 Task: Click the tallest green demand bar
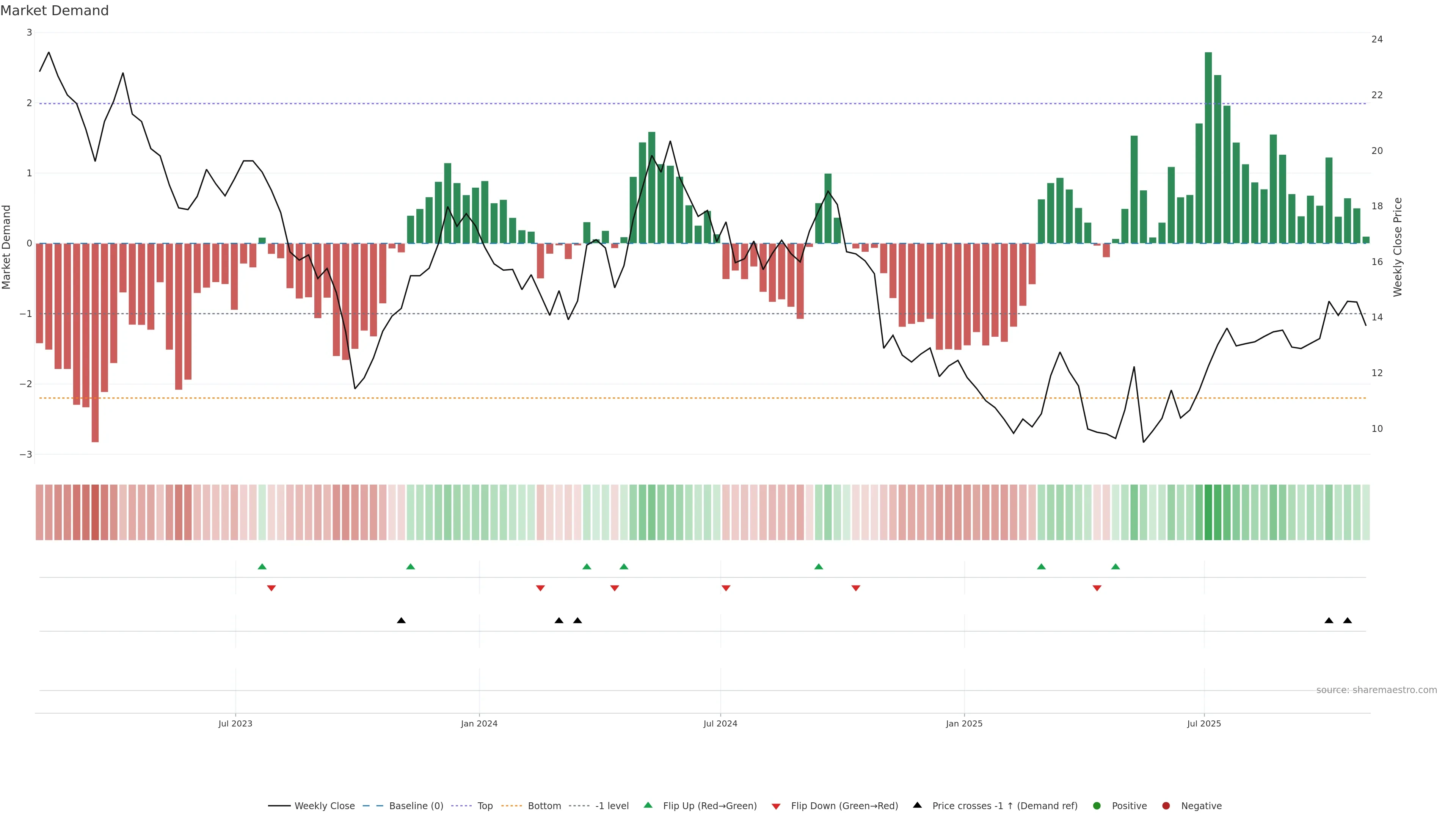[1208, 147]
